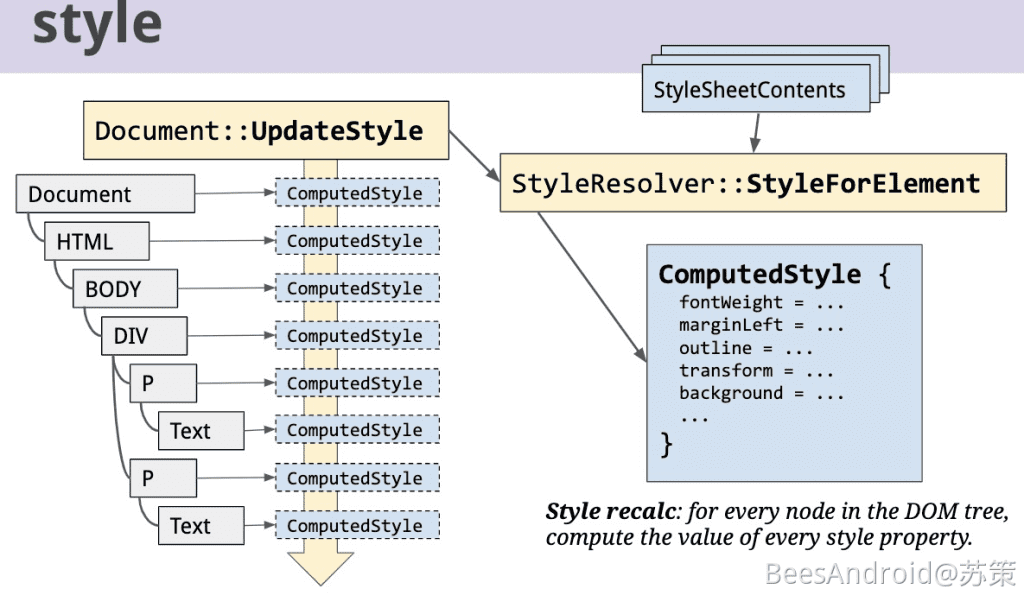Image resolution: width=1024 pixels, height=595 pixels.
Task: Select the StyleResolver::StyleForElement box
Action: (x=752, y=183)
